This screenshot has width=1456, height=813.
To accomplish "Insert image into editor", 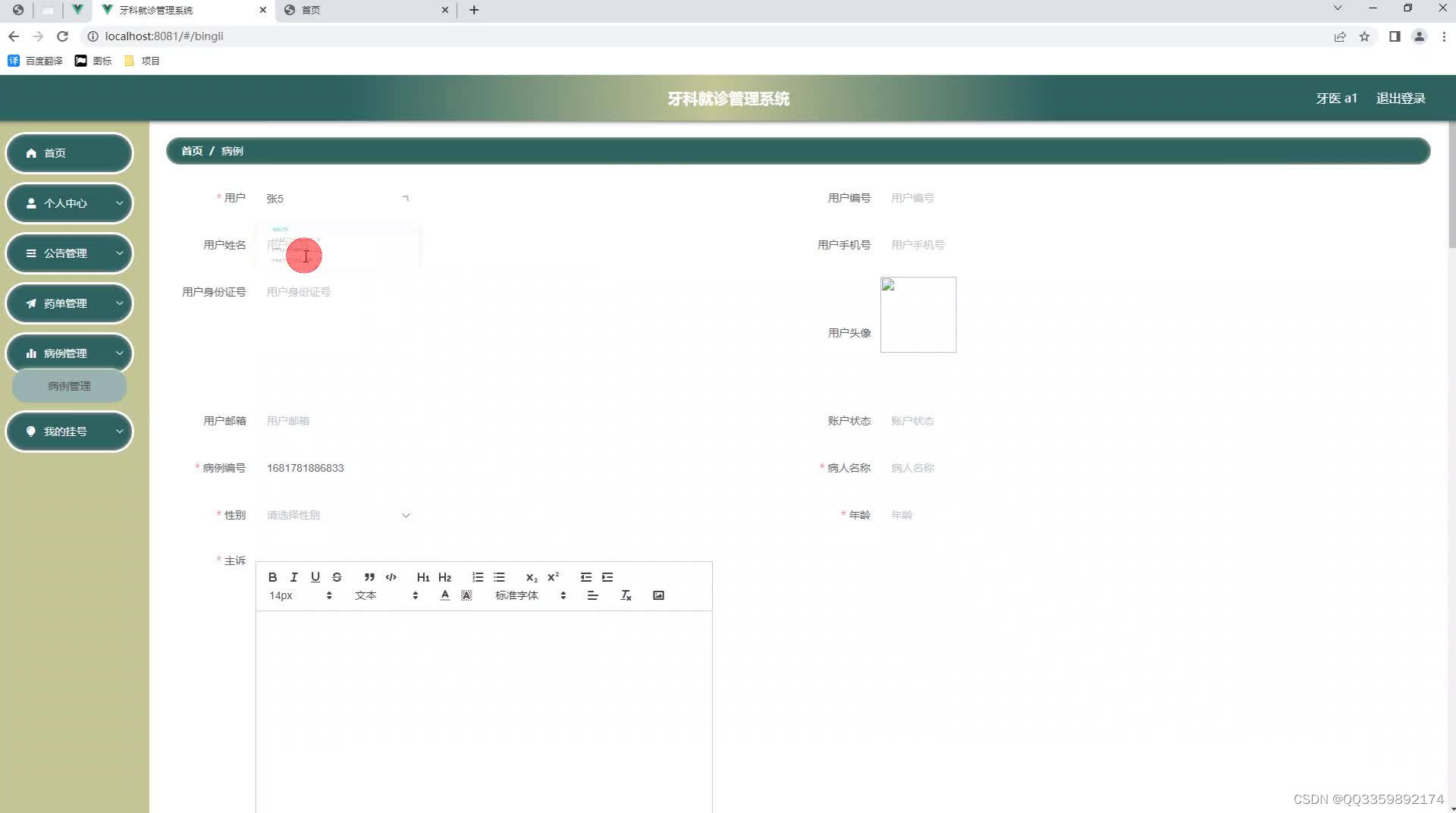I will 658,595.
